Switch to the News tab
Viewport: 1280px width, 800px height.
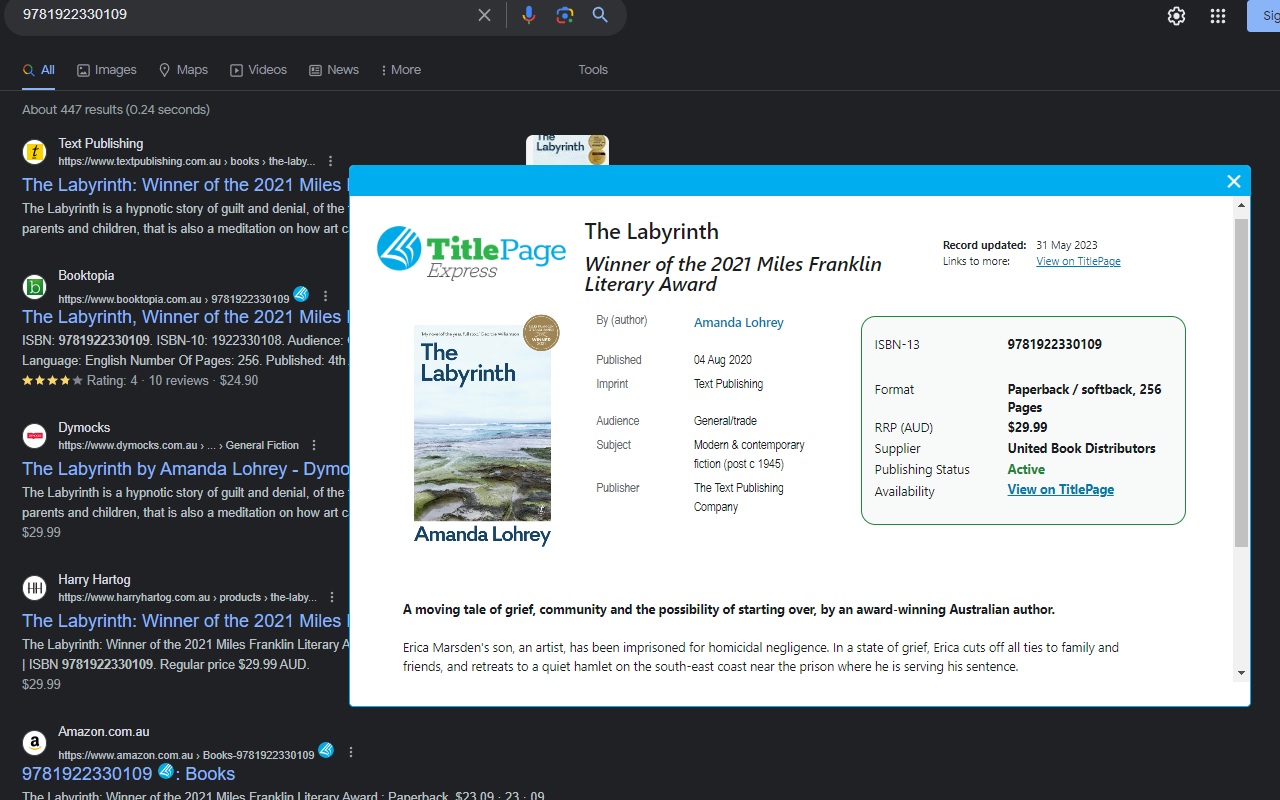tap(334, 70)
